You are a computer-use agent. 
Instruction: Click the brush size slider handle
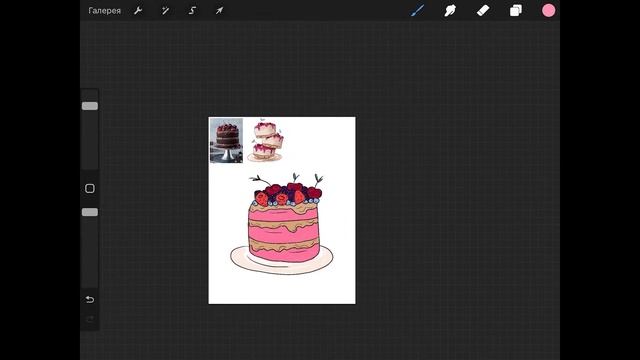(x=90, y=106)
